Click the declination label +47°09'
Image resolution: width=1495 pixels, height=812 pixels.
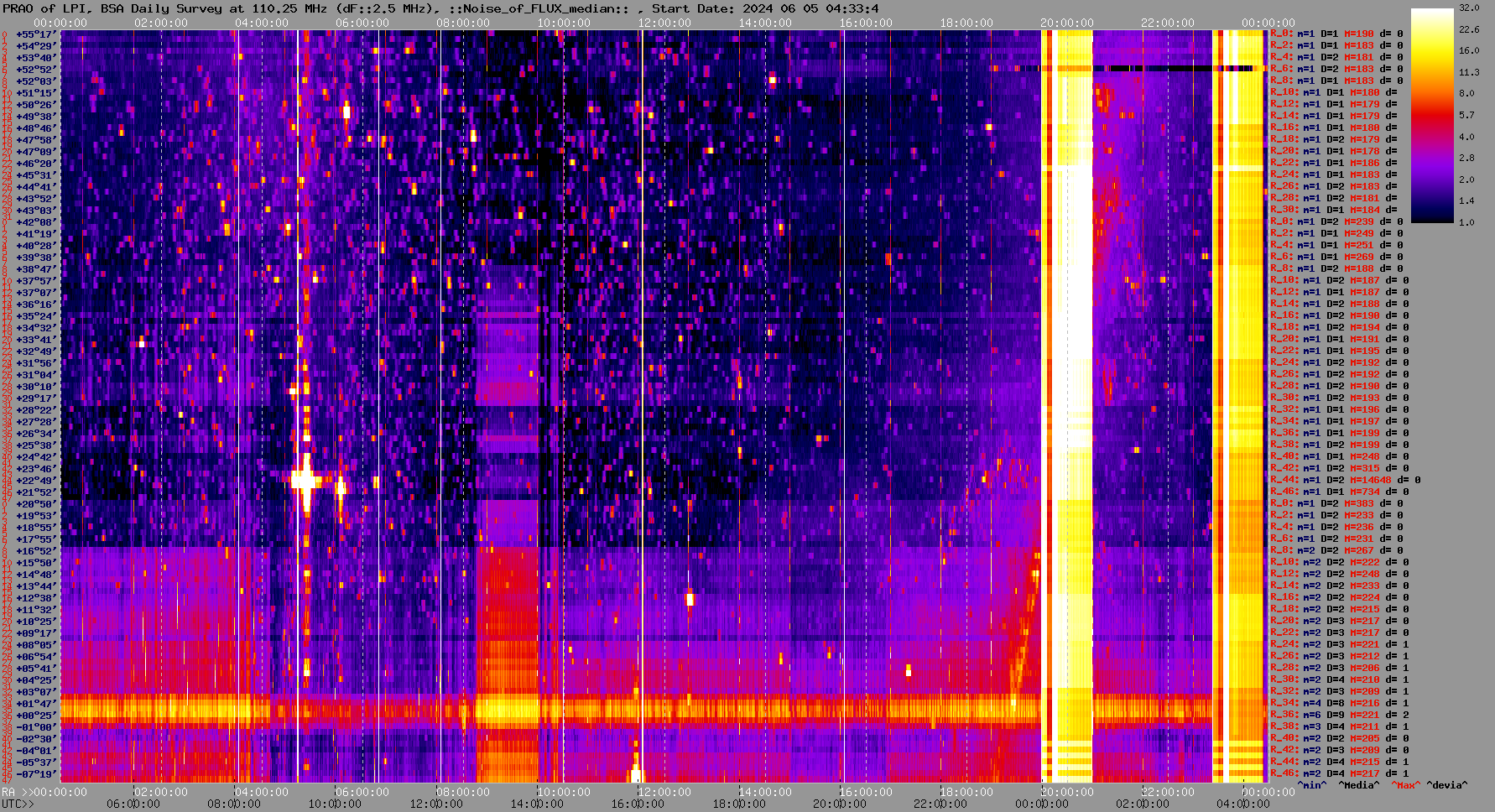35,152
